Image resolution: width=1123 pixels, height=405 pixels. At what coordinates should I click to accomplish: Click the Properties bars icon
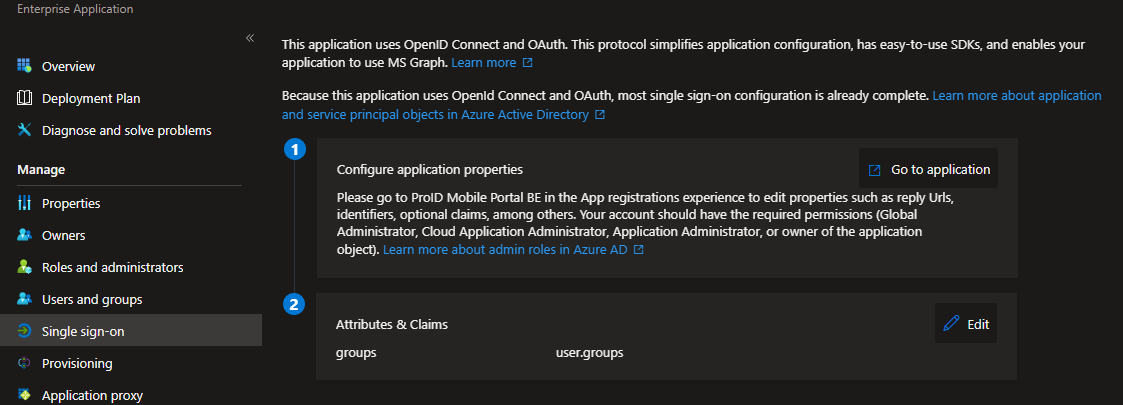point(24,203)
